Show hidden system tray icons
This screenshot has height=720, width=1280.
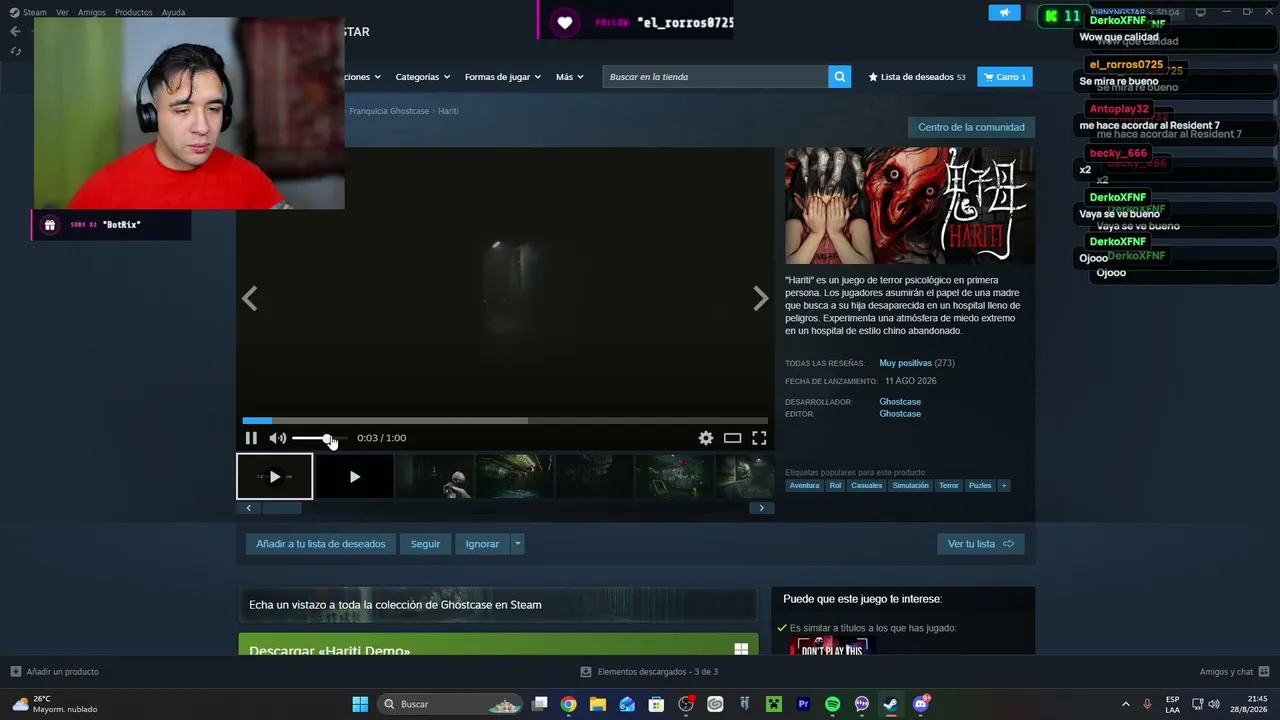click(x=1125, y=704)
